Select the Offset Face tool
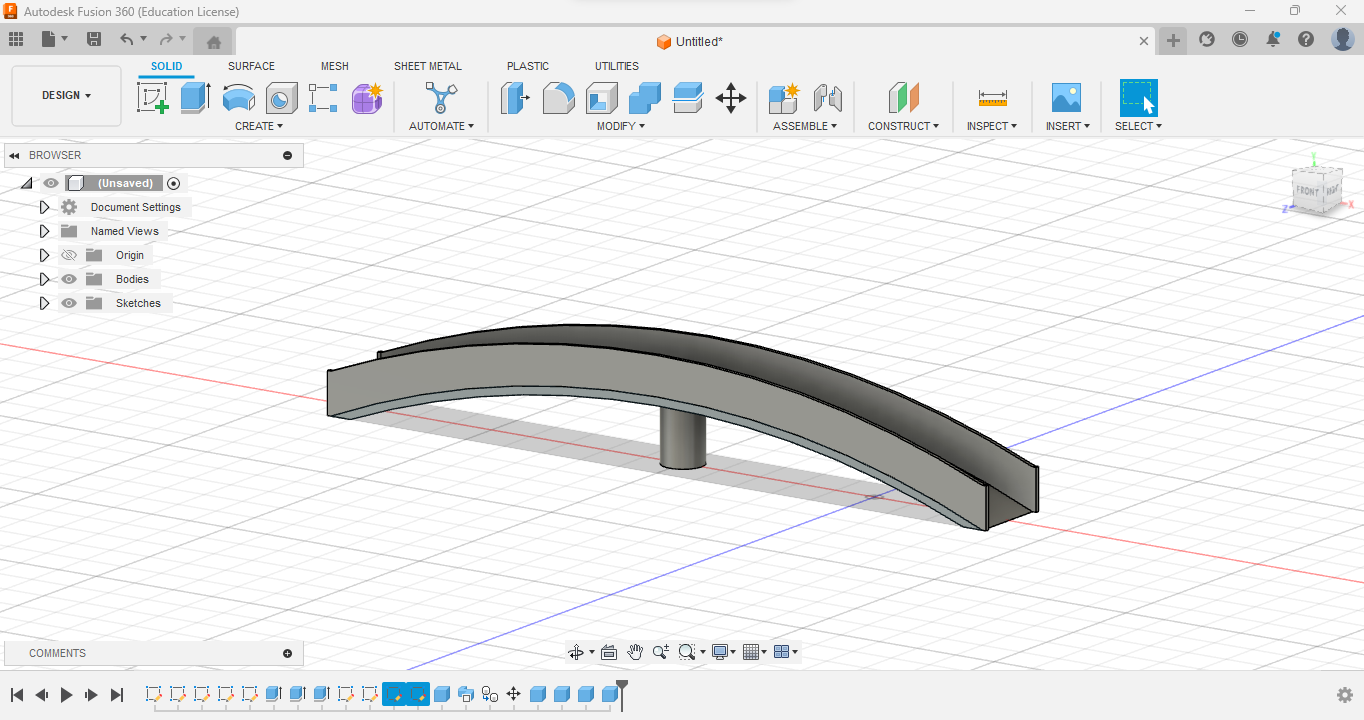The width and height of the screenshot is (1364, 720). 688,98
